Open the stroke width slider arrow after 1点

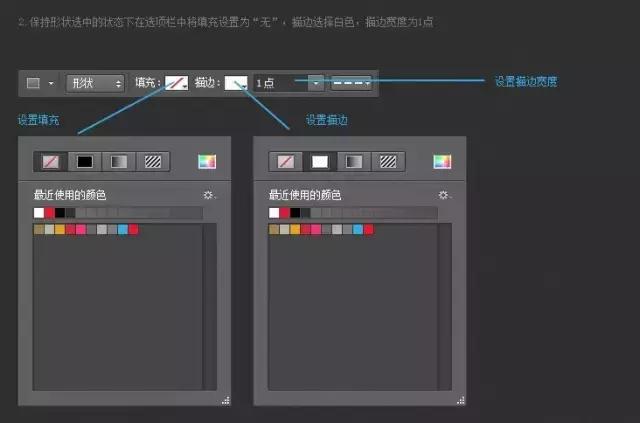316,83
